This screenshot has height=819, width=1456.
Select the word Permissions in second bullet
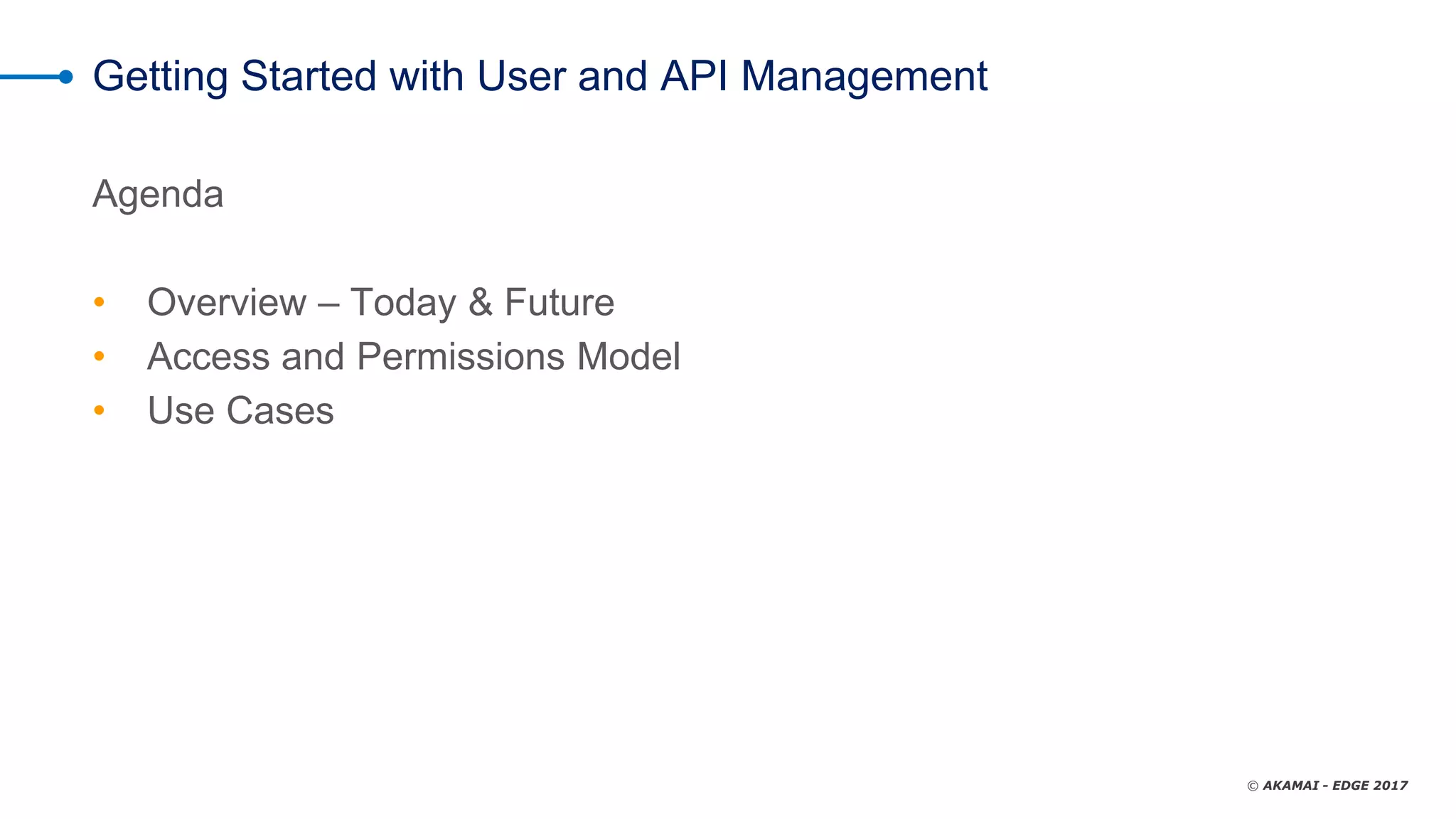point(461,356)
